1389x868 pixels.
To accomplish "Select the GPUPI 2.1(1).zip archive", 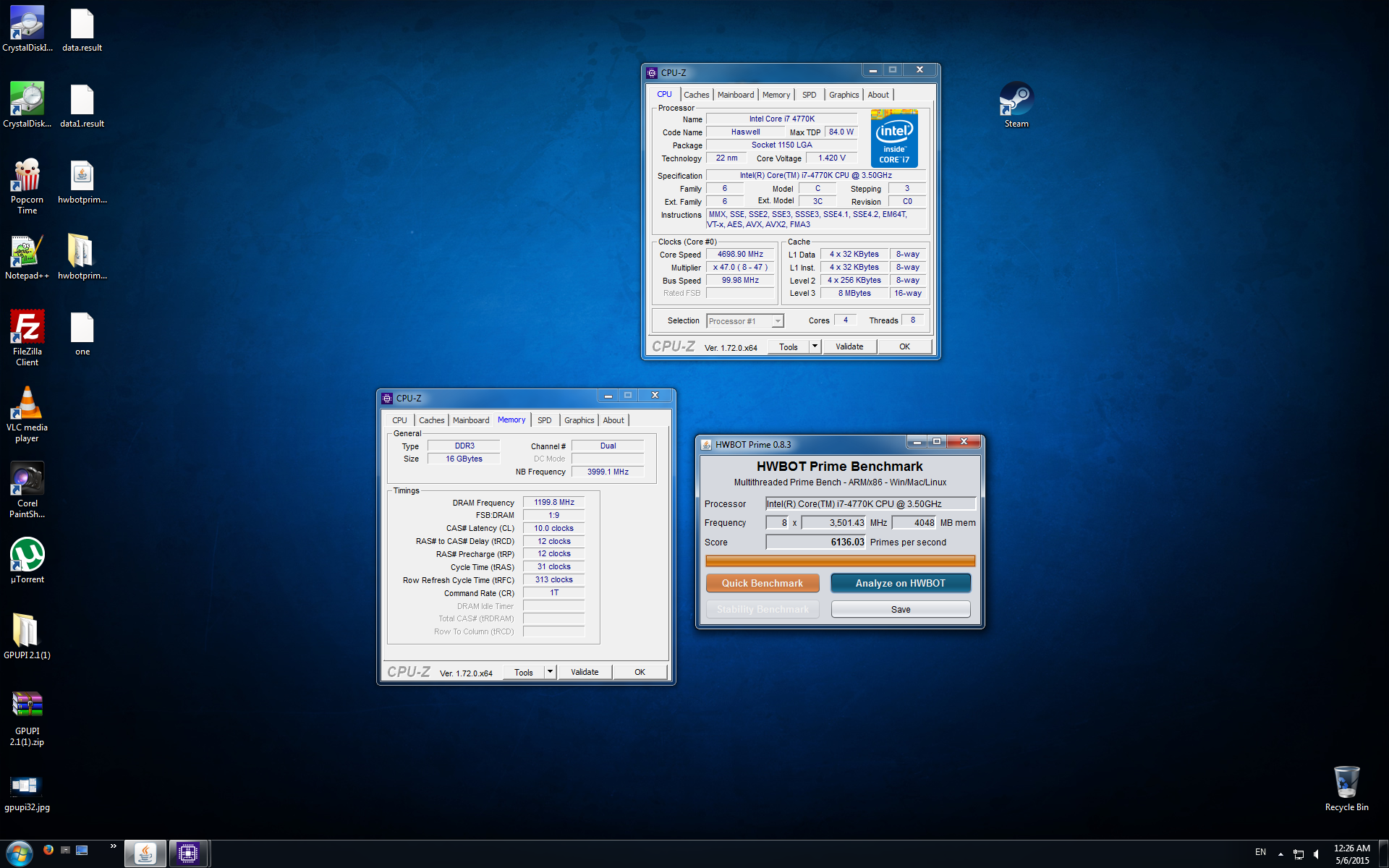I will pyautogui.click(x=27, y=718).
